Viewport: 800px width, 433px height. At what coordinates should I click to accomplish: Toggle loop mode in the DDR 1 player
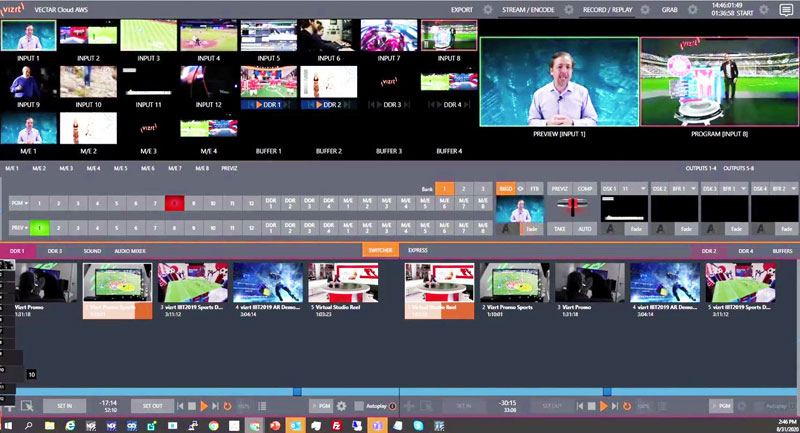(228, 406)
